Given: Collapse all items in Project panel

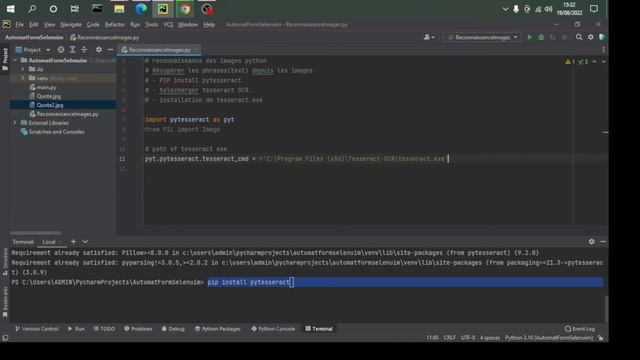Looking at the screenshot, I should tap(84, 50).
